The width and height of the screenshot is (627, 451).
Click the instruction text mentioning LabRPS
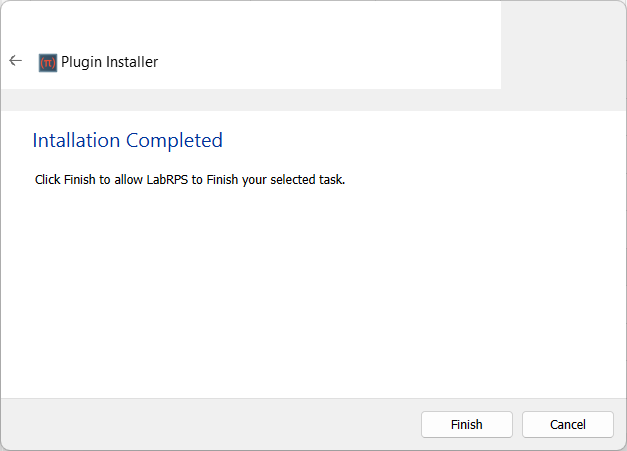(189, 180)
